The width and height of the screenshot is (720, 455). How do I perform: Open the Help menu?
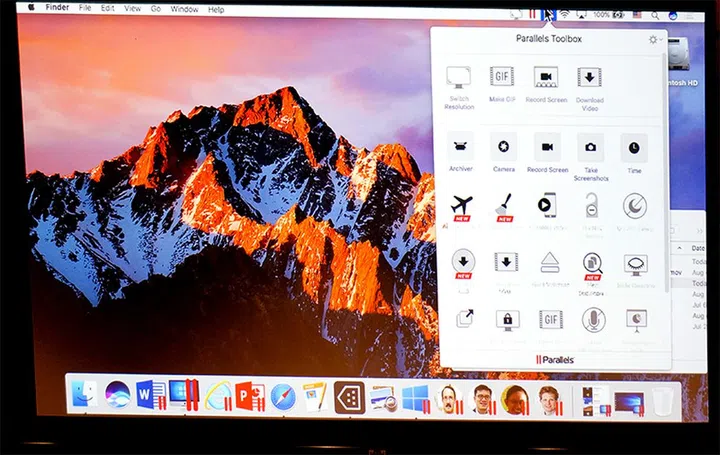216,10
